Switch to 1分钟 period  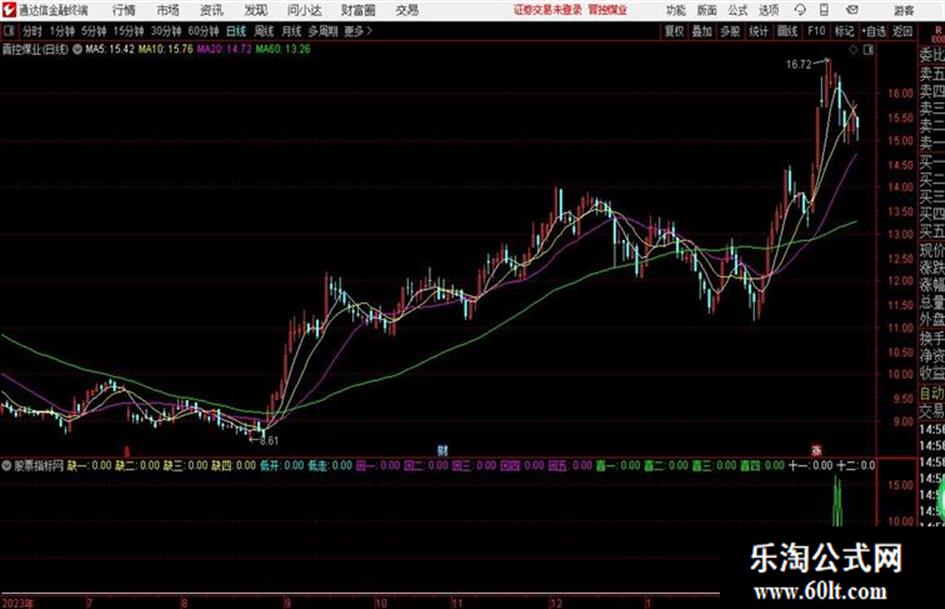62,31
